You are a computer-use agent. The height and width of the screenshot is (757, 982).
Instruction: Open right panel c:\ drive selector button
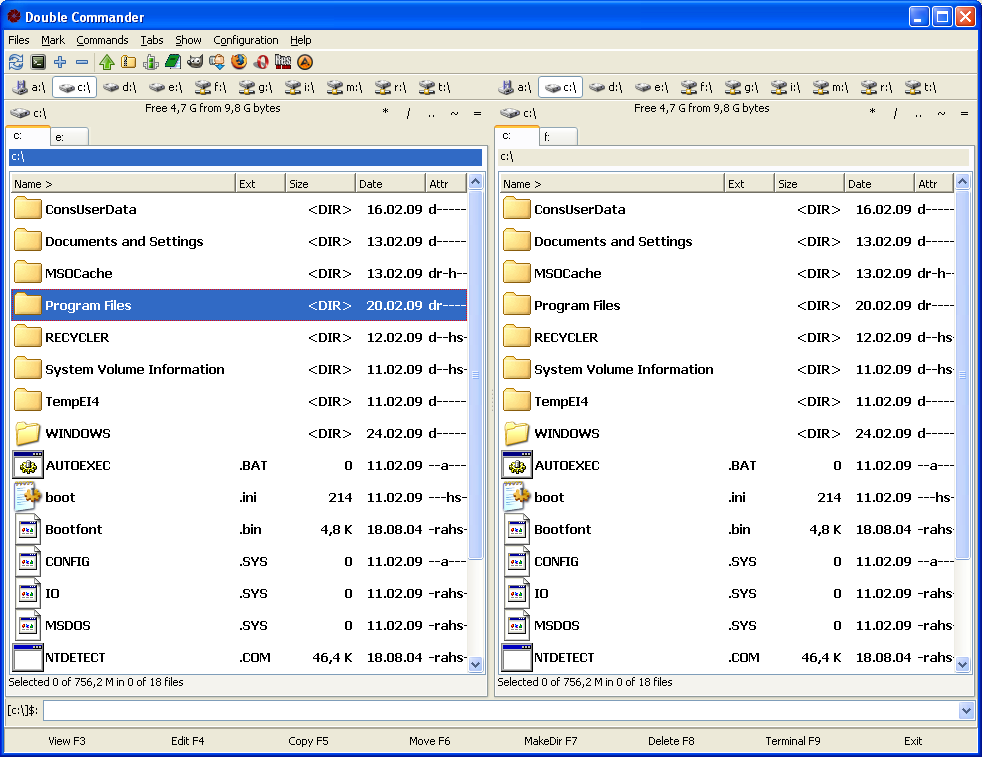click(519, 113)
